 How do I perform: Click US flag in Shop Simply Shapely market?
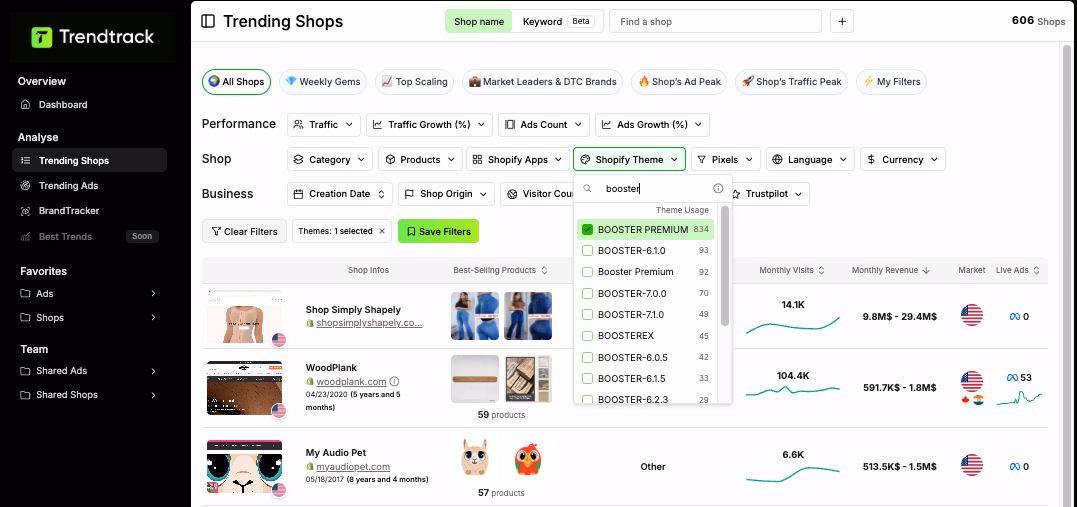(972, 316)
